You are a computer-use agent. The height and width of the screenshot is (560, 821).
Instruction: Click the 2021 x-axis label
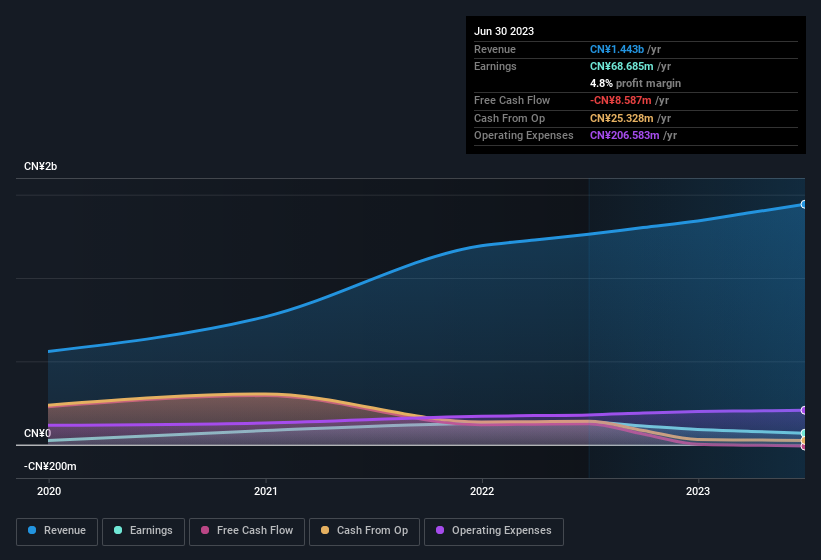[x=265, y=491]
